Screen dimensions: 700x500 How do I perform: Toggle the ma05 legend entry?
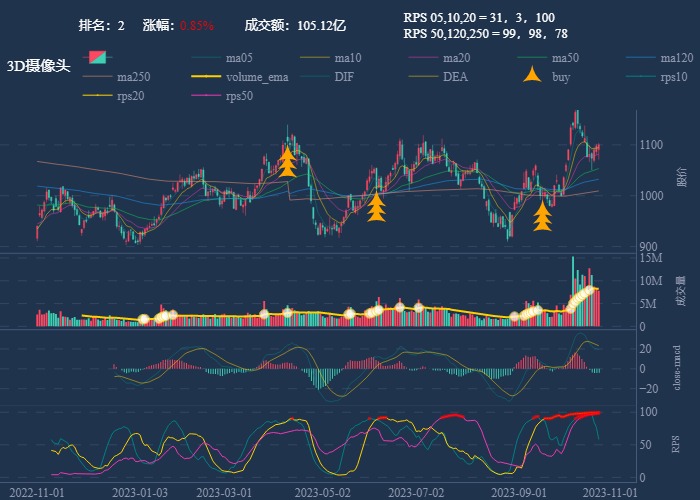coord(239,58)
